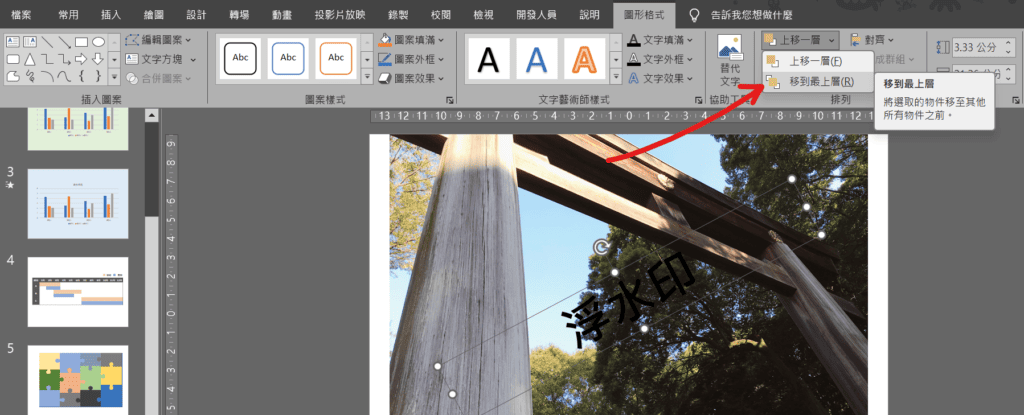
Task: Open the 文字藝術師樣式 group dialog launcher
Action: coord(697,100)
